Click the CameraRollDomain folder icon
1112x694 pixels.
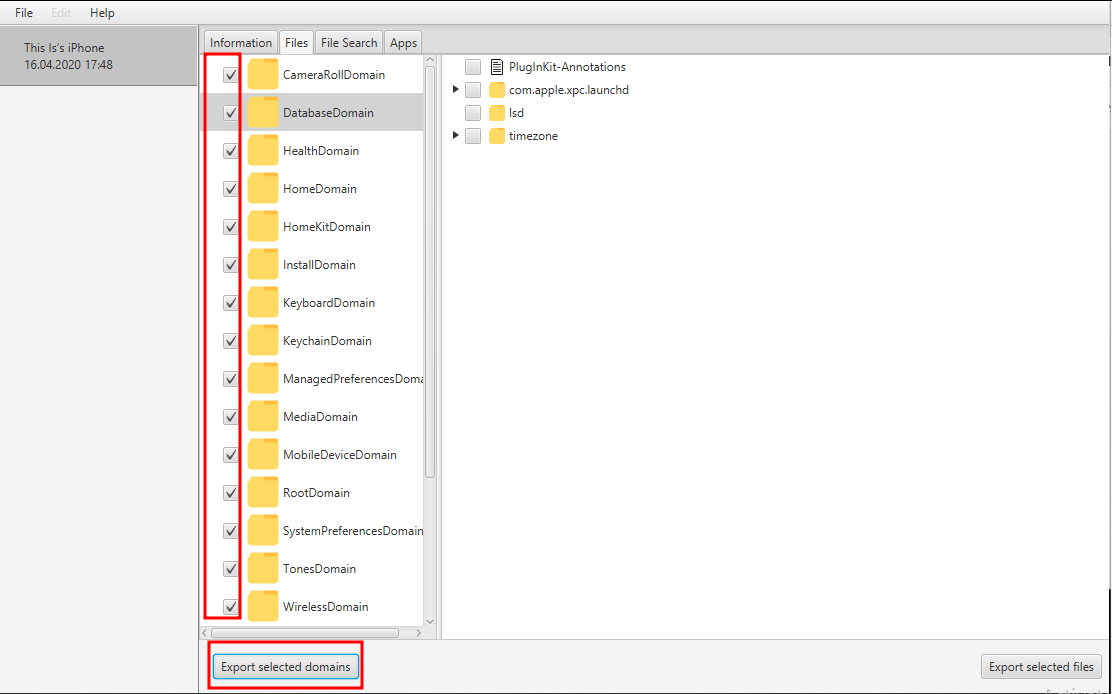coord(262,74)
